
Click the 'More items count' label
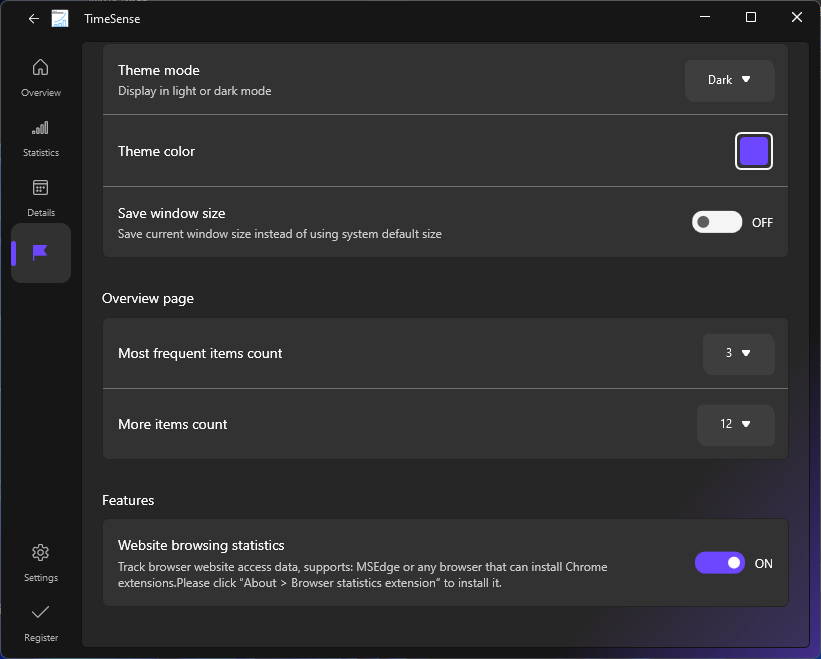172,424
